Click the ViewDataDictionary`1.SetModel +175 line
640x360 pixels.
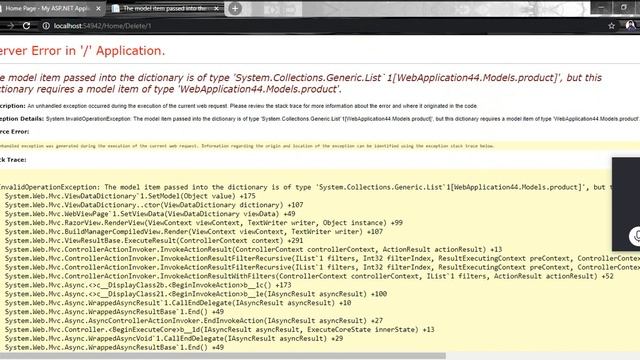click(130, 196)
